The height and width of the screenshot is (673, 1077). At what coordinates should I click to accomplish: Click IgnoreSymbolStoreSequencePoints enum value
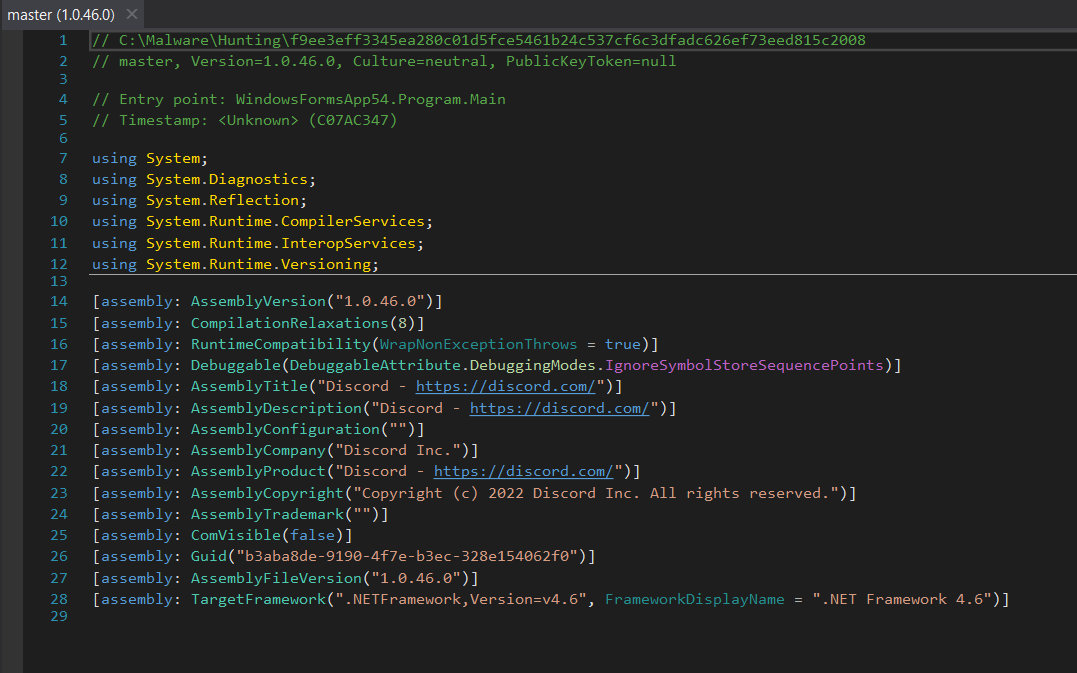click(744, 365)
